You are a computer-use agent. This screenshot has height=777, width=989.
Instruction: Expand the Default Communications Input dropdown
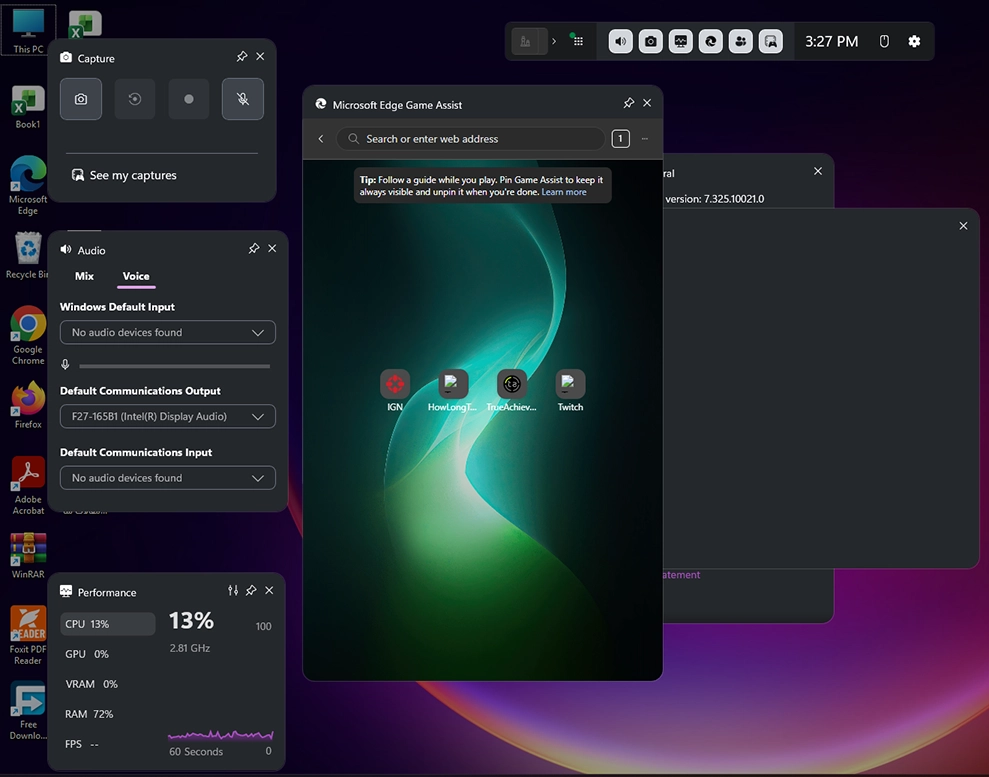point(167,478)
